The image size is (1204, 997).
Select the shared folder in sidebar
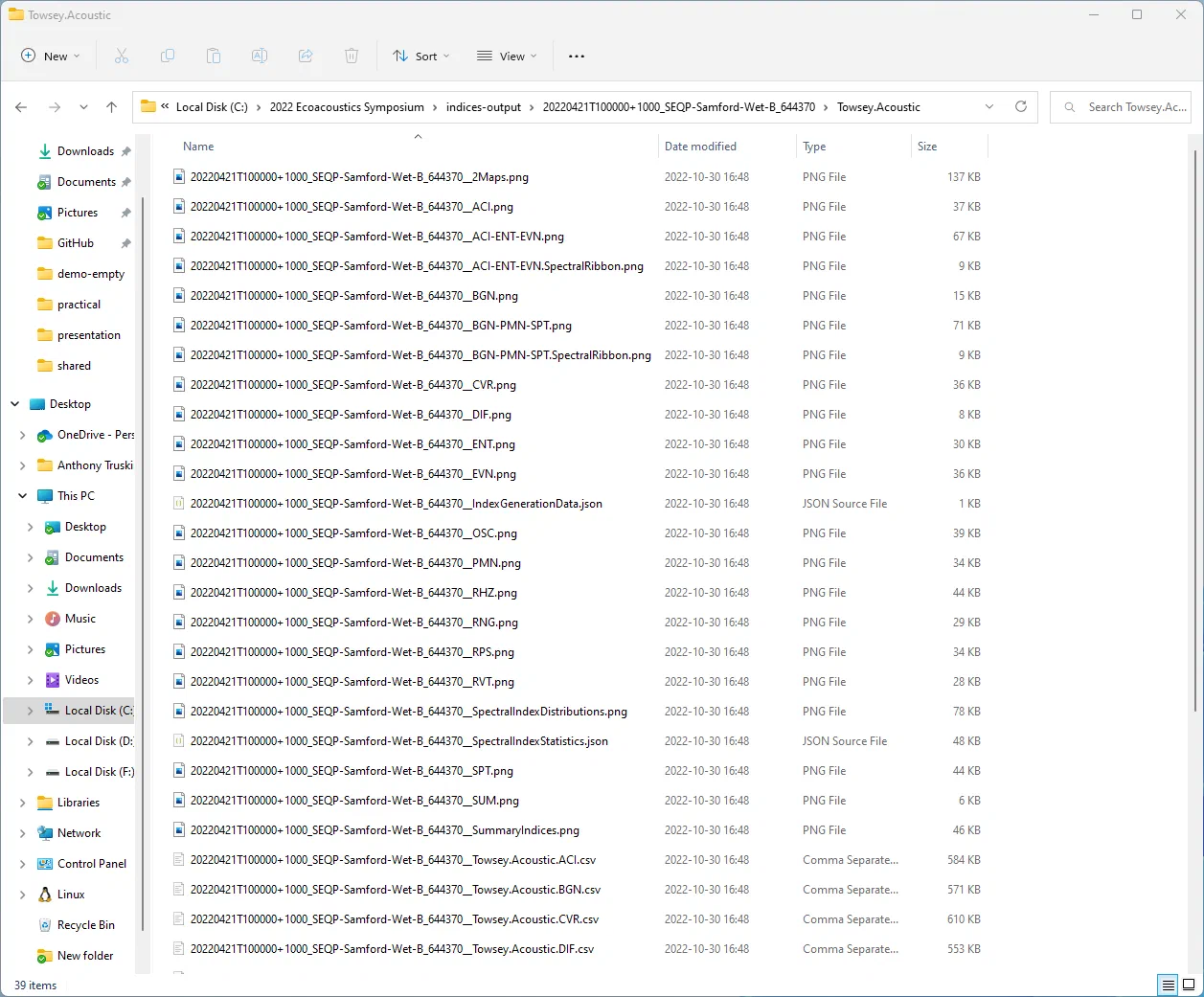tap(64, 366)
